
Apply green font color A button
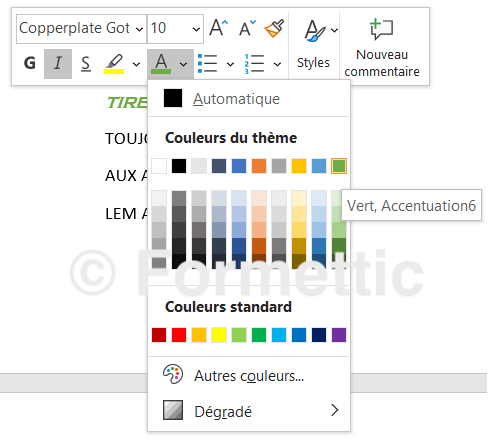[x=161, y=64]
